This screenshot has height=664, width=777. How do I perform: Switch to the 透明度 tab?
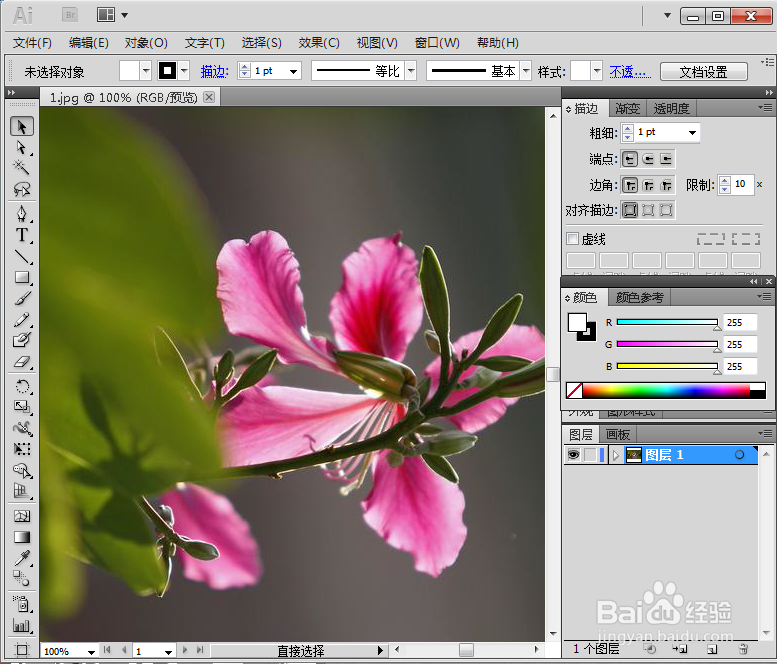pyautogui.click(x=671, y=108)
